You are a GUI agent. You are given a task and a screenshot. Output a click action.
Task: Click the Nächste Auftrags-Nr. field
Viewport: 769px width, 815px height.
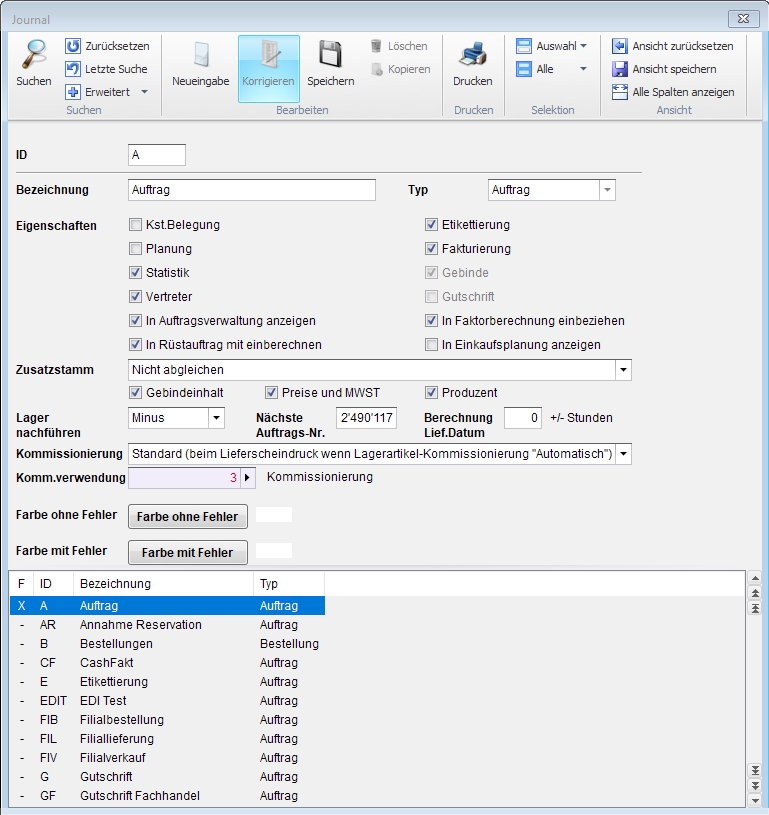(x=367, y=418)
